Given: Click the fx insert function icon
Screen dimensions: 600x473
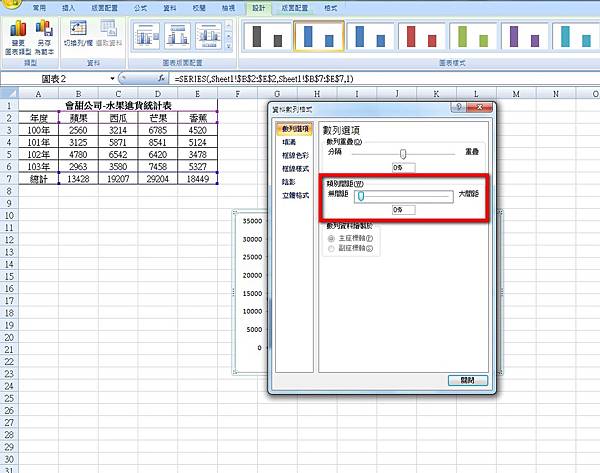Looking at the screenshot, I should (161, 78).
